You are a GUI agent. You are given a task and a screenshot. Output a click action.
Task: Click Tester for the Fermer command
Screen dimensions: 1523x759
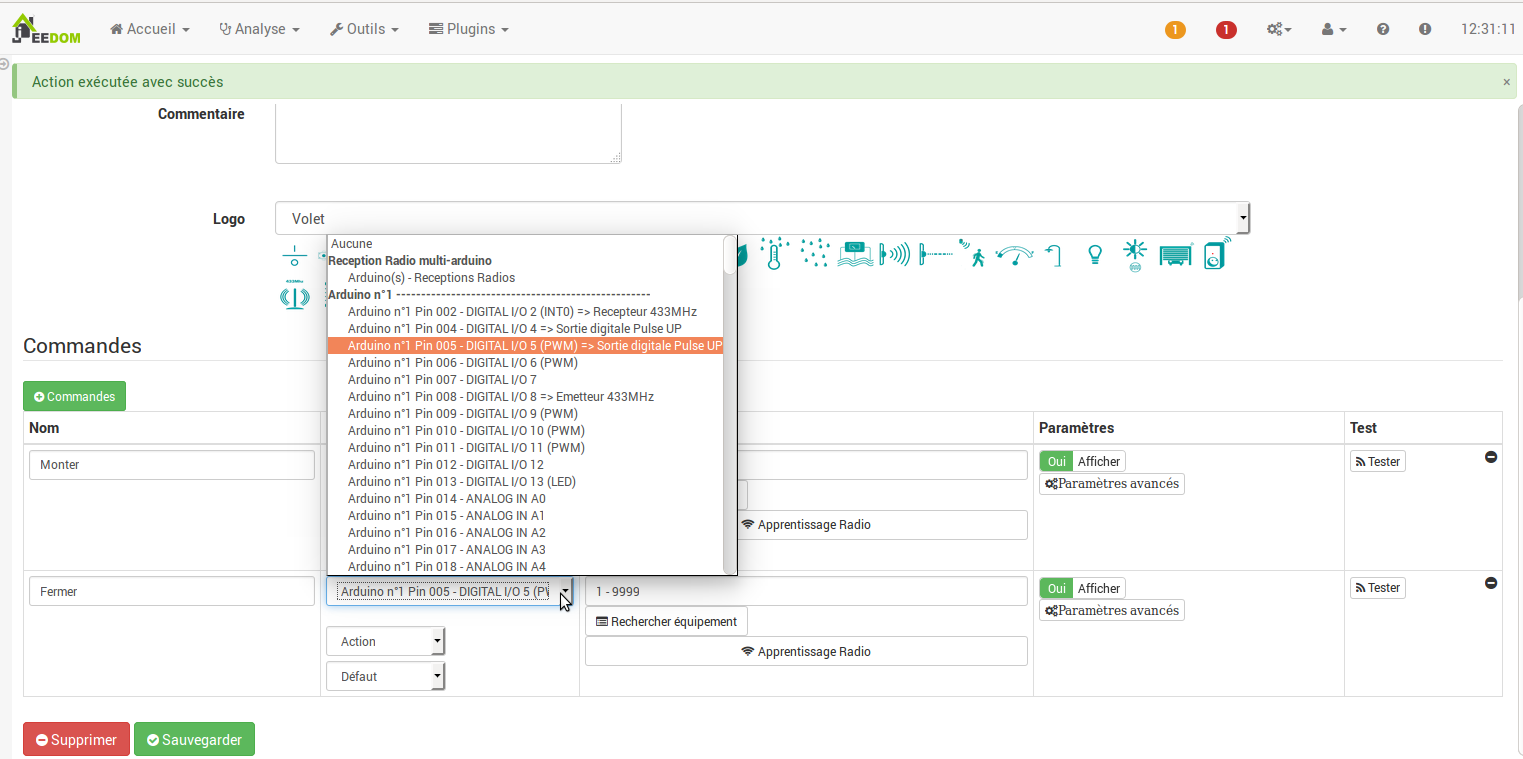(1378, 588)
